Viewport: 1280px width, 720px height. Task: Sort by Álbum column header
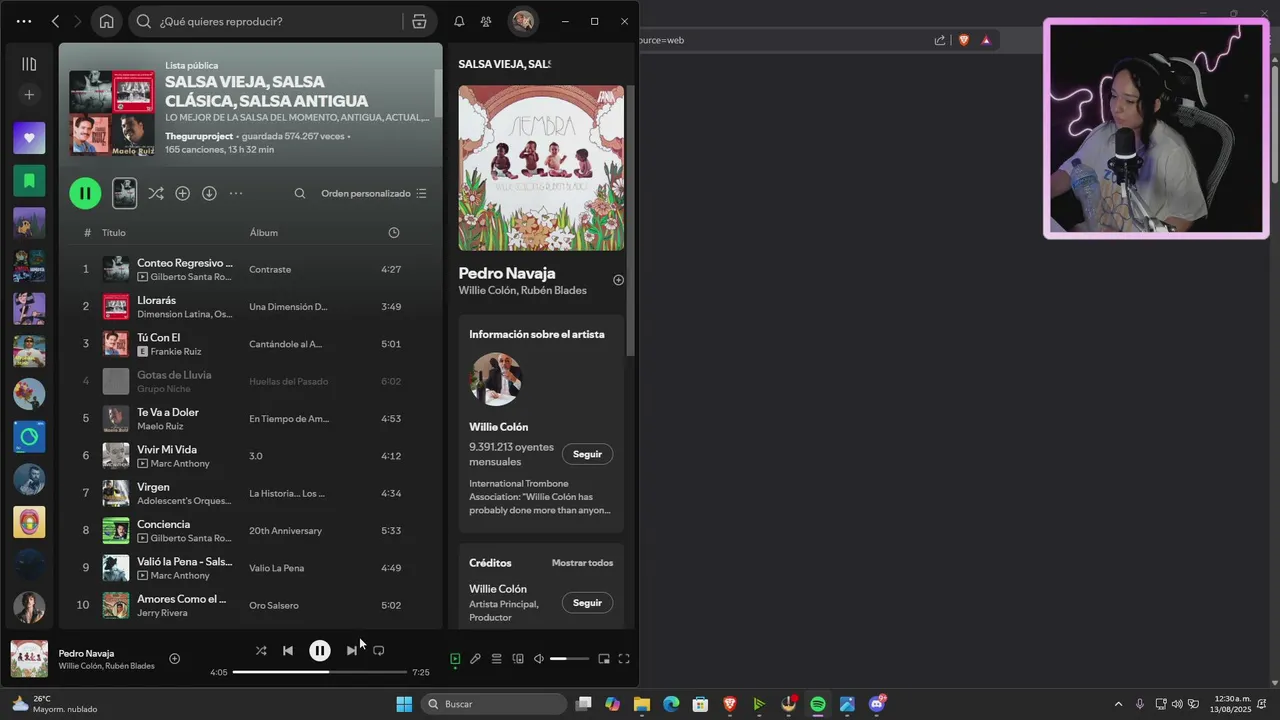(x=264, y=233)
